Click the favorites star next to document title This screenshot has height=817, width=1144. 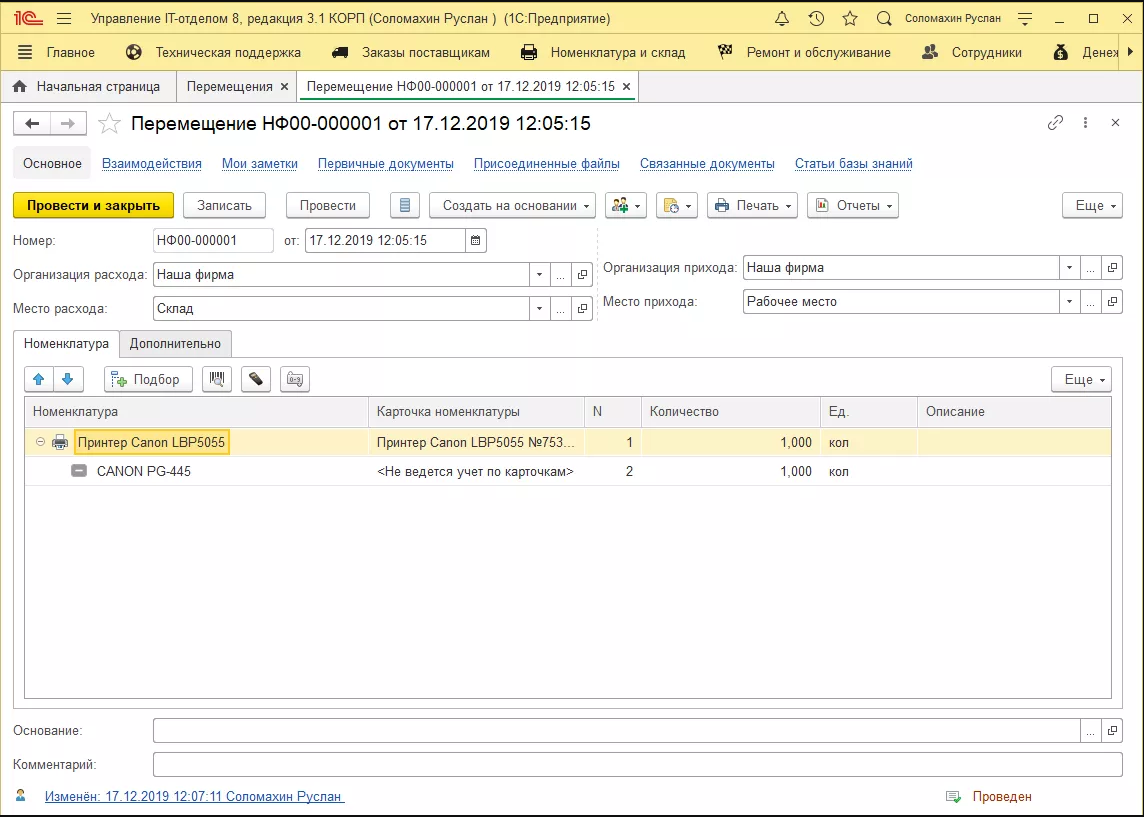(110, 124)
